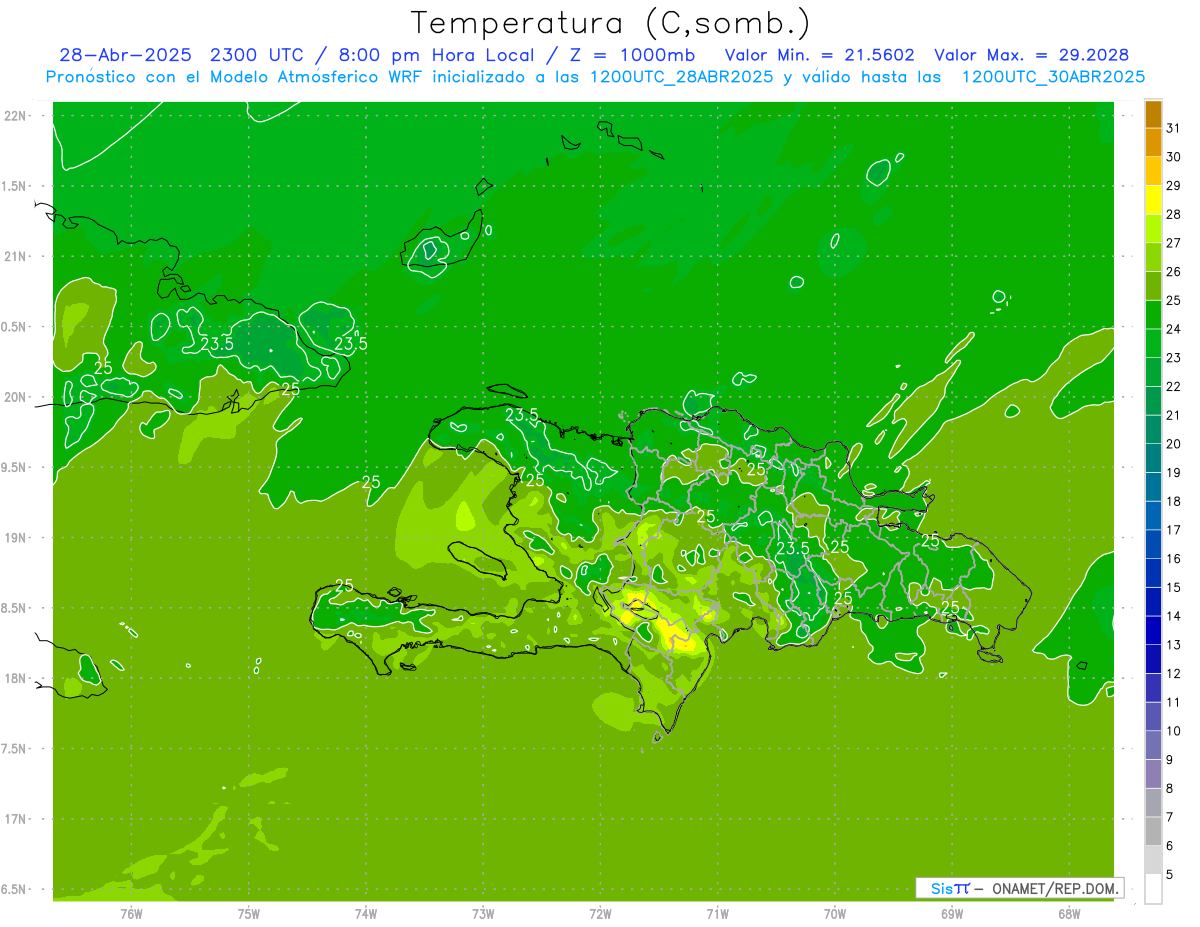This screenshot has height=927, width=1200.
Task: Click the colorbar legend value '20'
Action: [x=1174, y=444]
